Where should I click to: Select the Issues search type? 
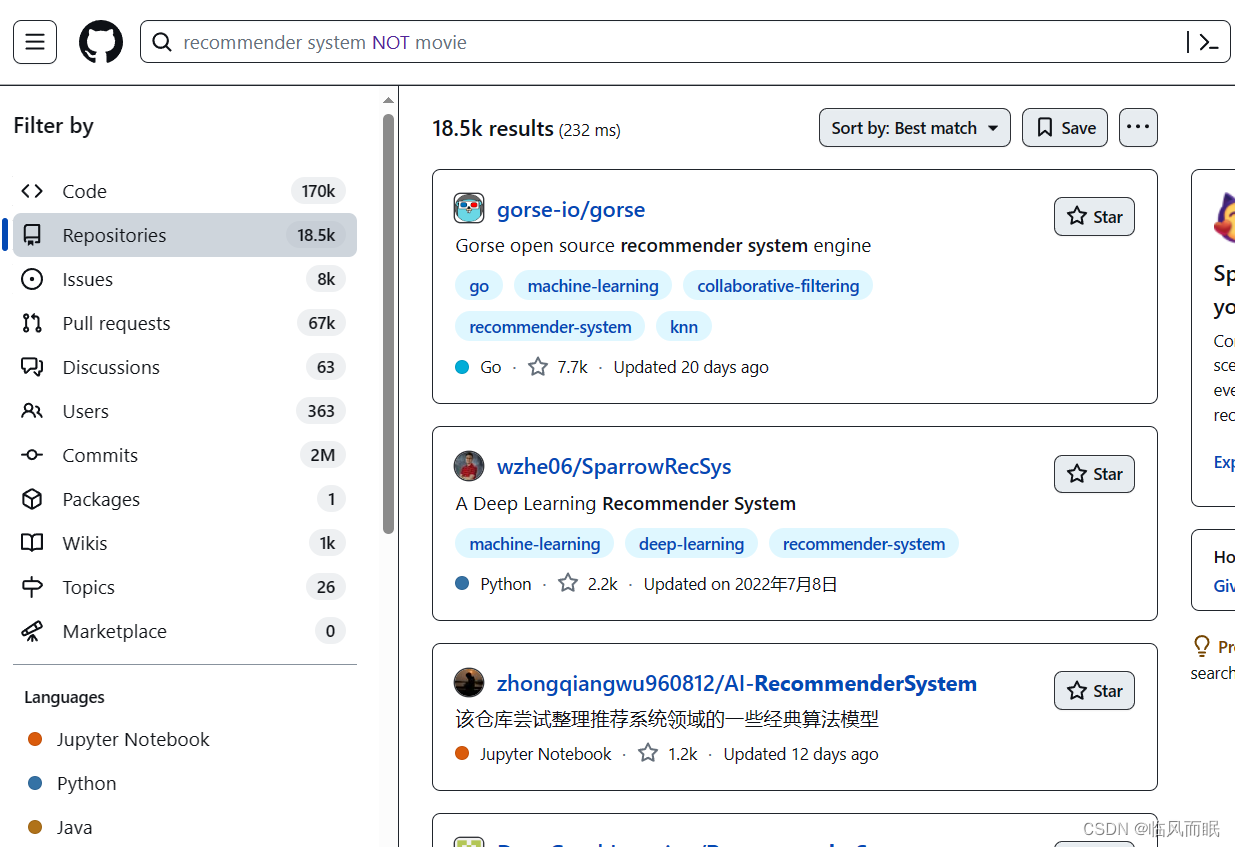coord(185,279)
